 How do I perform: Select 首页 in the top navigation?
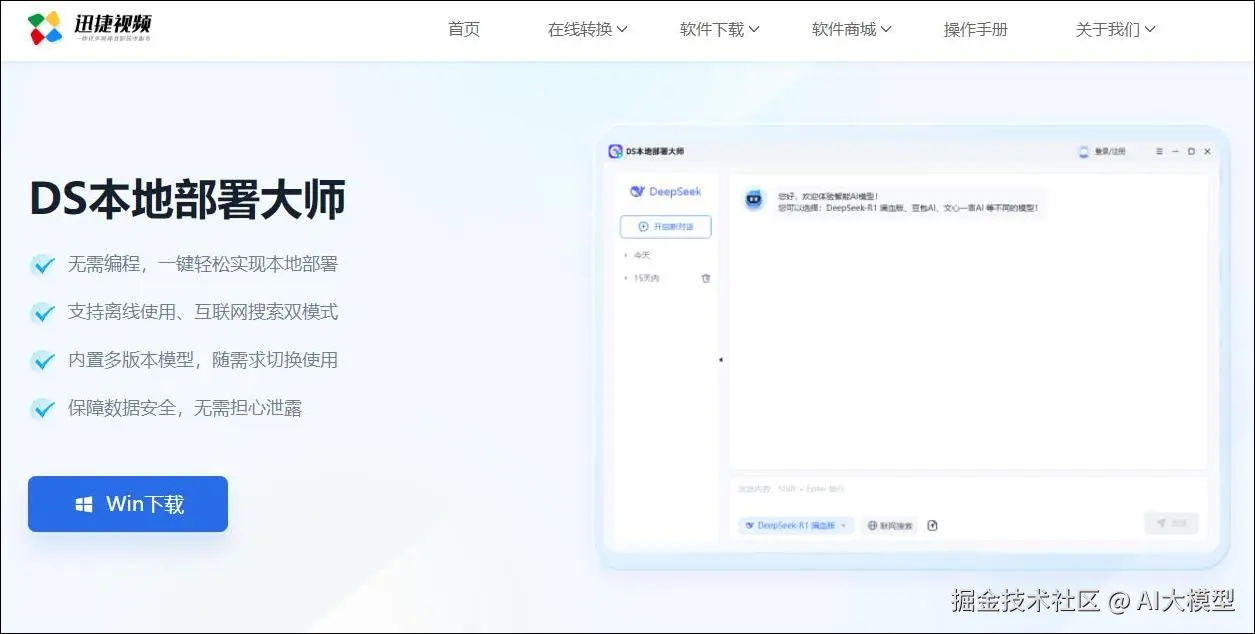click(x=463, y=29)
